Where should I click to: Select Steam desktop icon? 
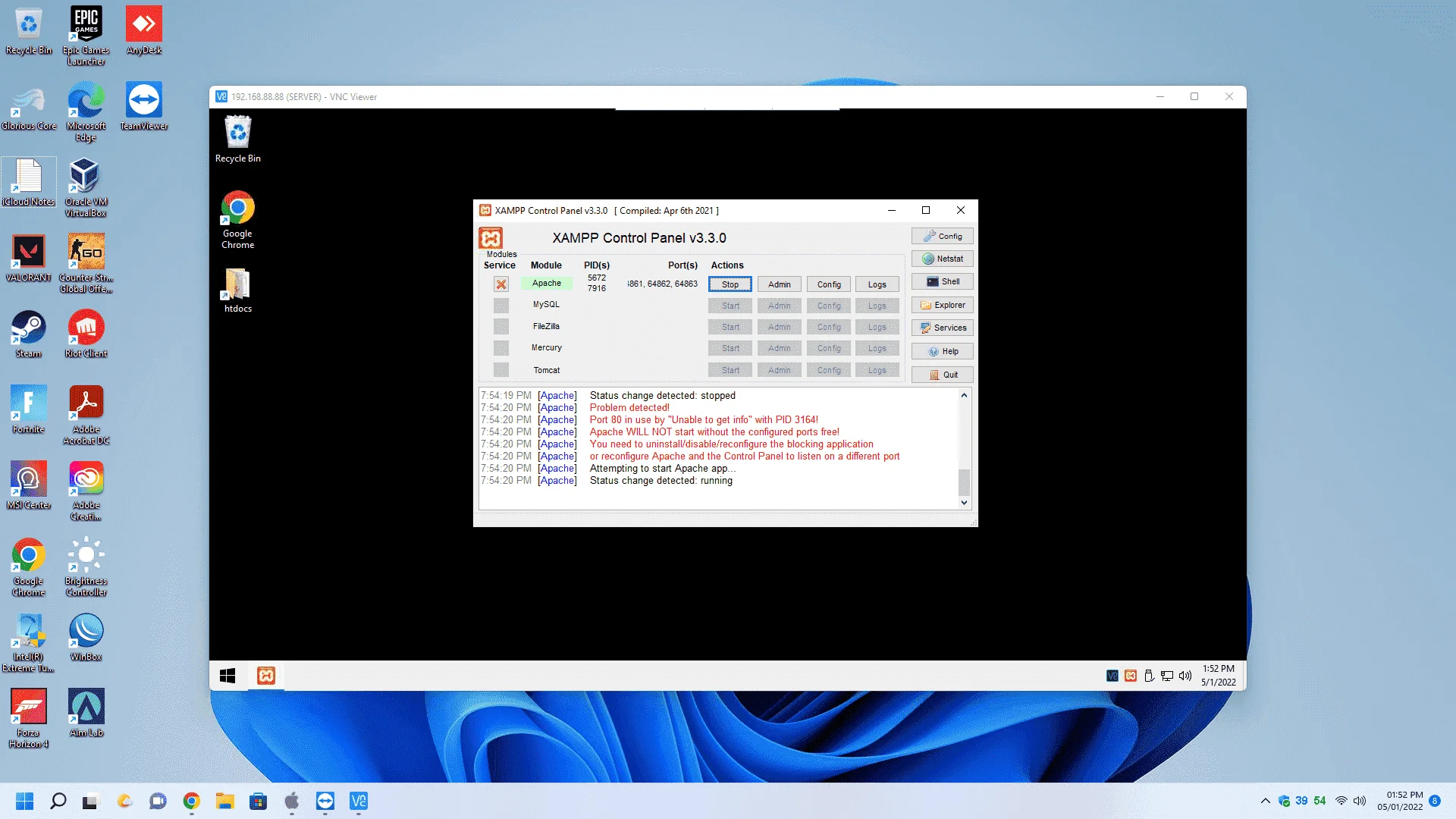tap(29, 334)
